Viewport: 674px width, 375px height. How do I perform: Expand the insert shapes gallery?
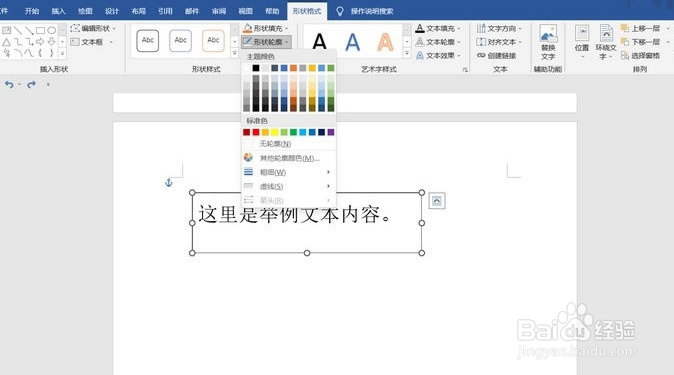(x=62, y=53)
